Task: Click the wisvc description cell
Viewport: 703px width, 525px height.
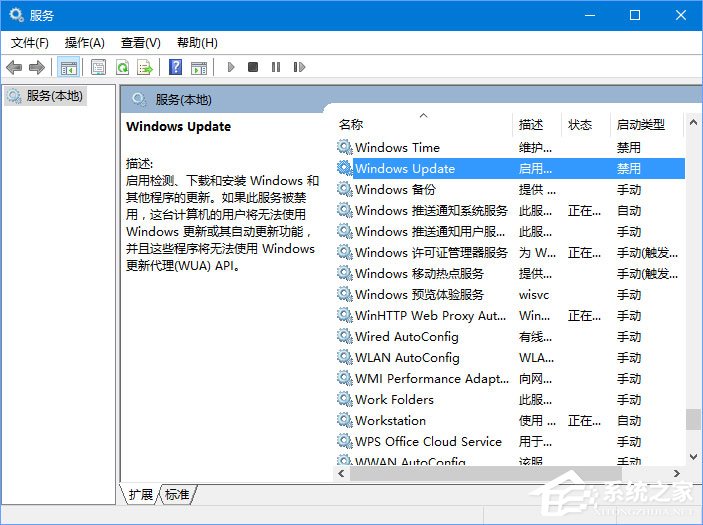Action: tap(534, 295)
